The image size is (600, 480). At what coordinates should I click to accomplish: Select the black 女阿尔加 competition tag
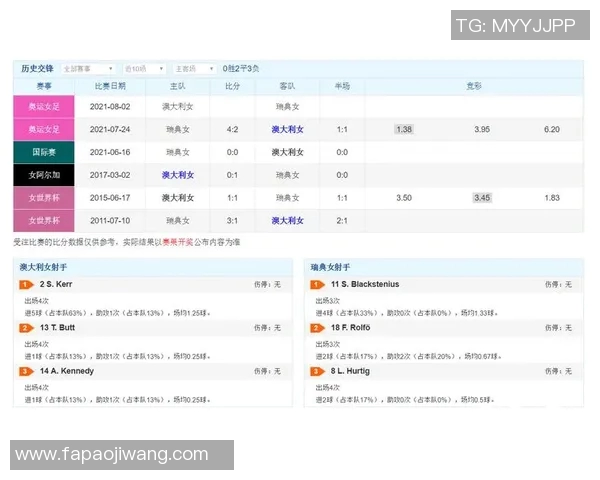[44, 175]
